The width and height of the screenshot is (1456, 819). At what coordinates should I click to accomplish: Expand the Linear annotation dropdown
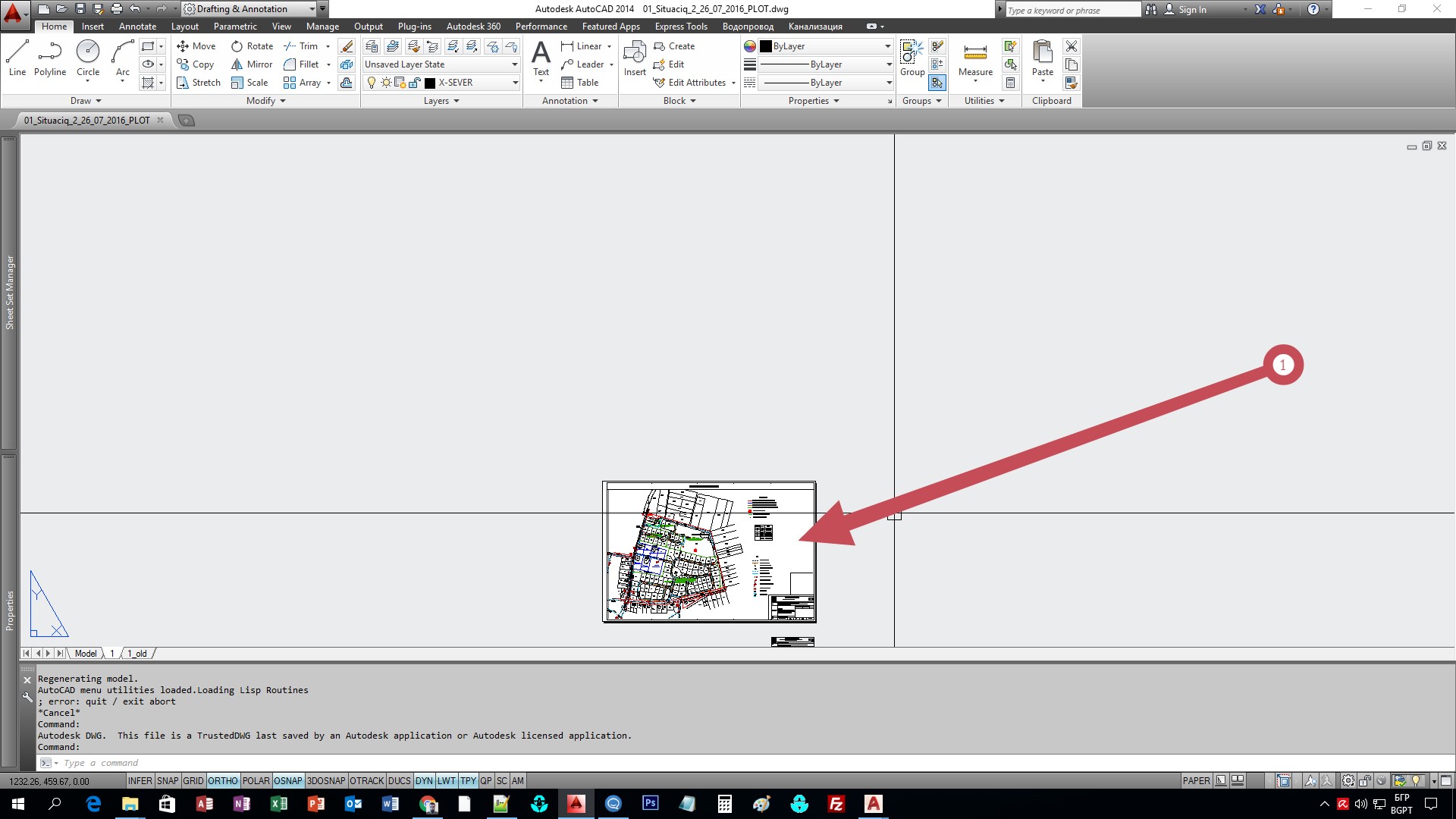(609, 47)
